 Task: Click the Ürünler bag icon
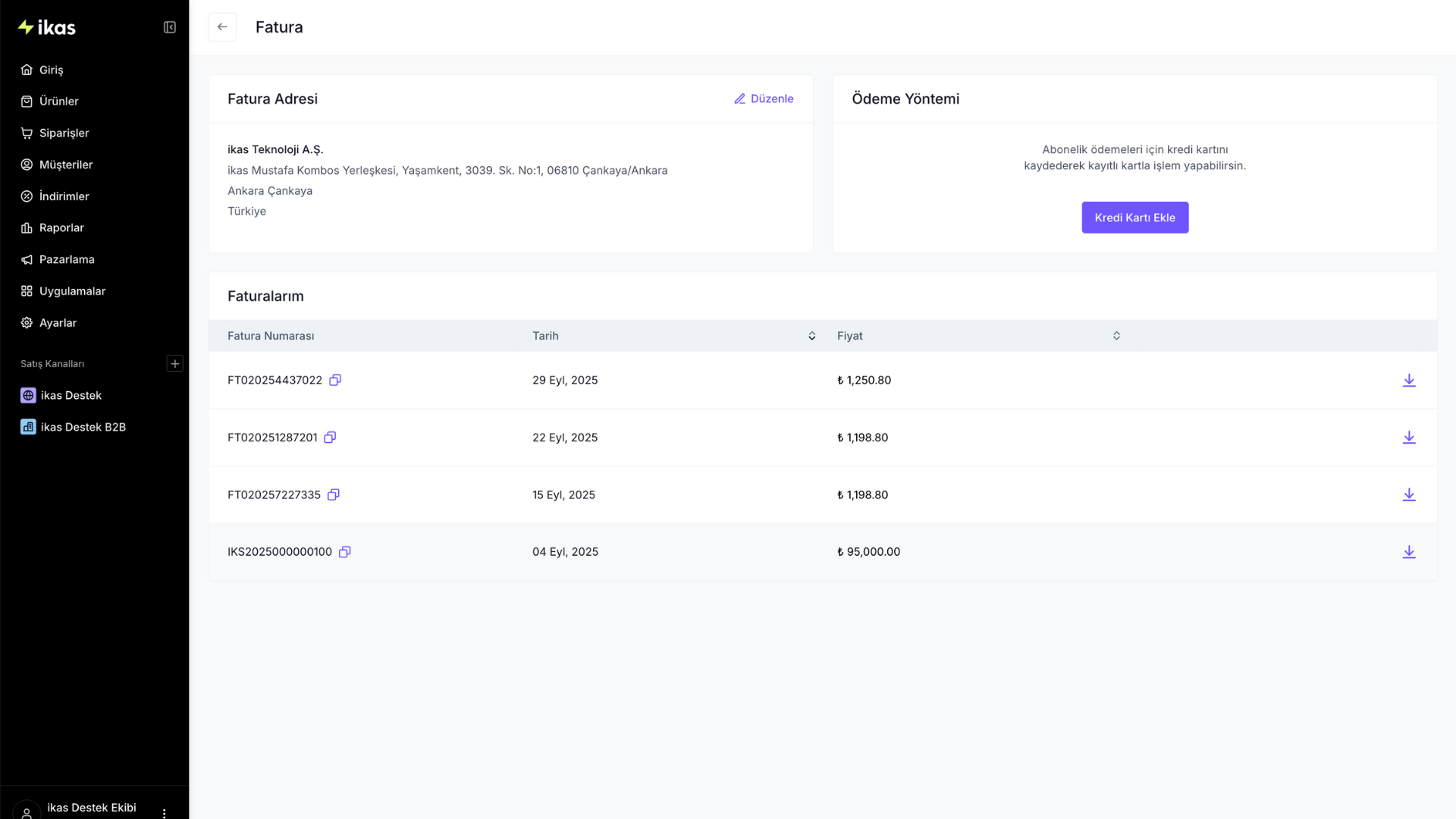click(x=27, y=102)
